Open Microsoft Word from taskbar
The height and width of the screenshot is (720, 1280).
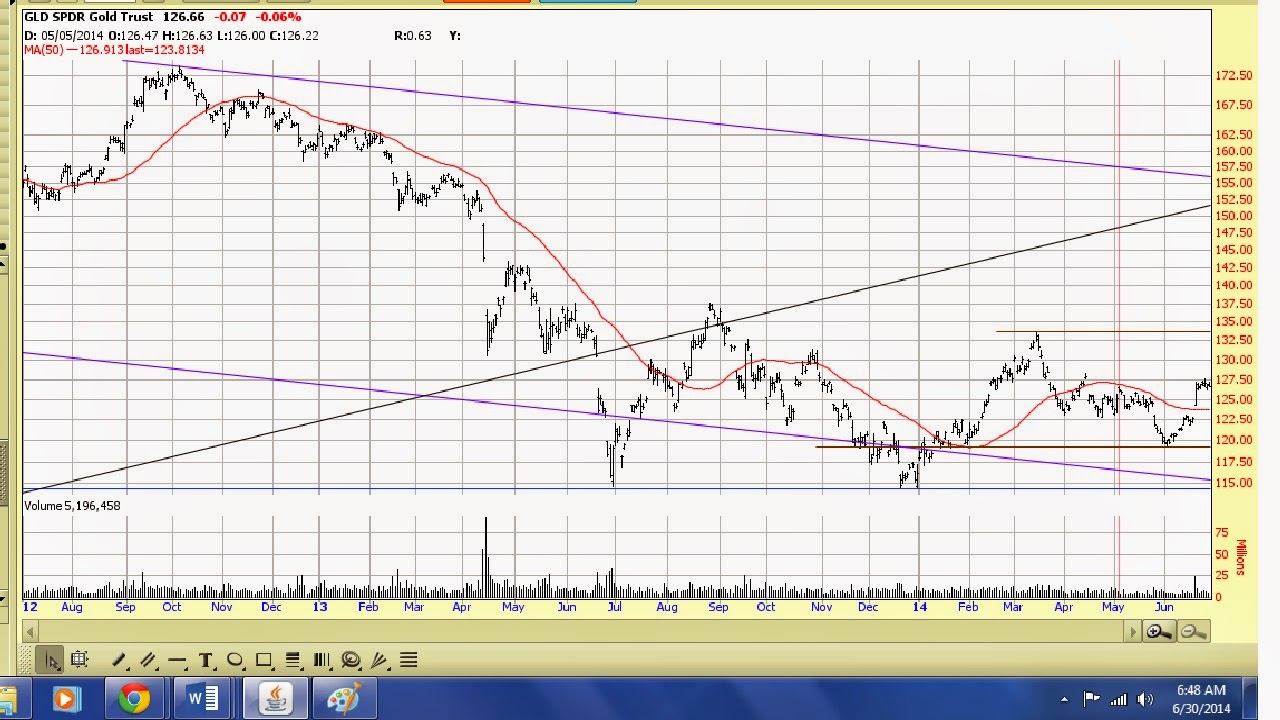click(203, 698)
